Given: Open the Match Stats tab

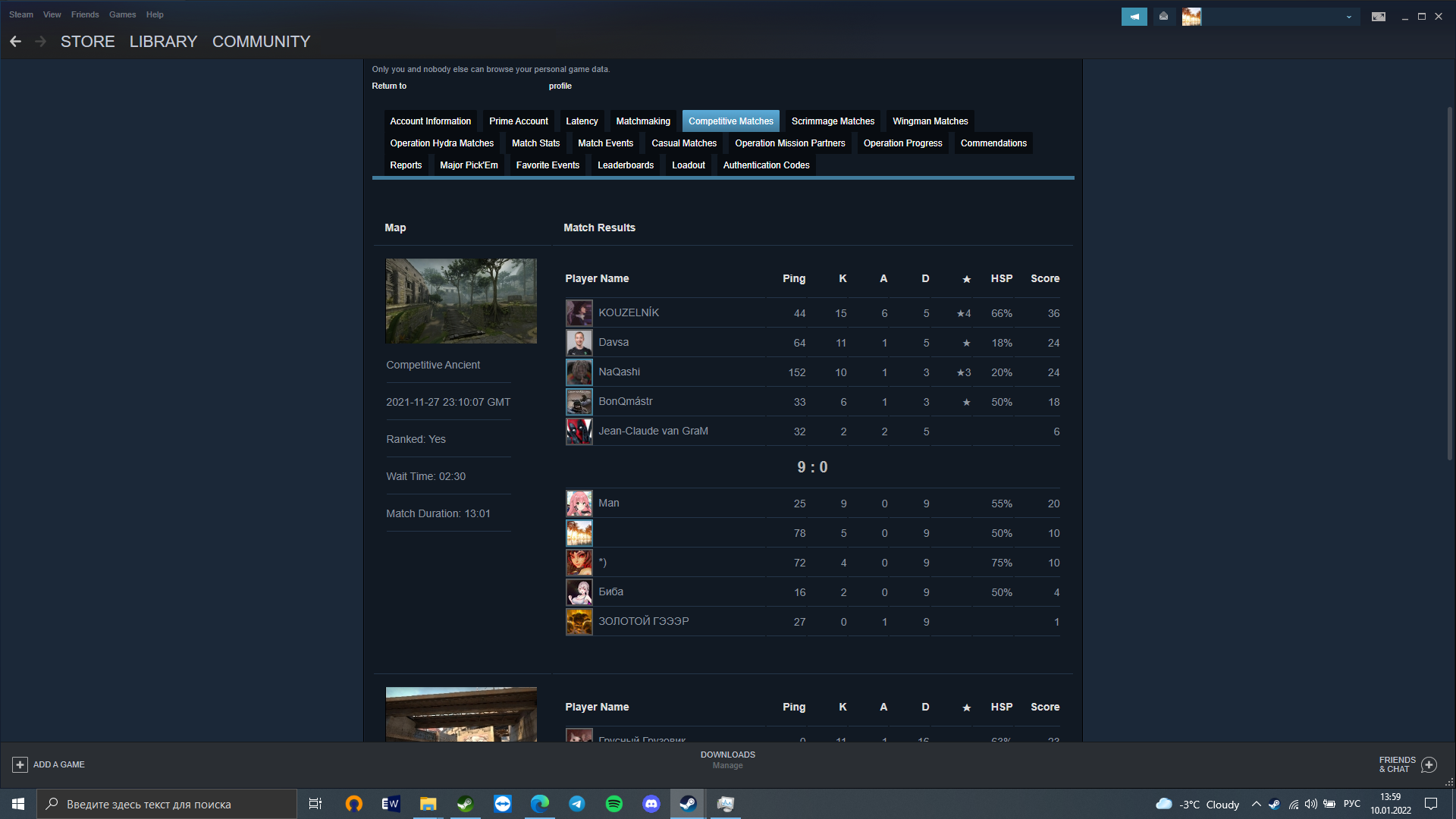Looking at the screenshot, I should click(535, 143).
